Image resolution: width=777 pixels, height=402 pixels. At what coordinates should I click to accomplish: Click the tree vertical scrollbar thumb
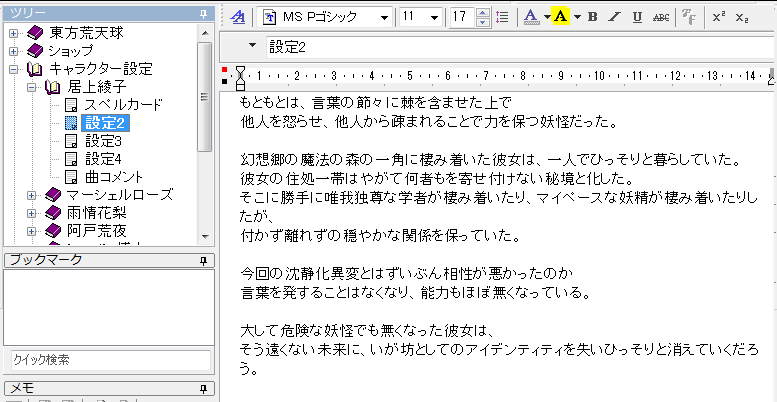click(x=205, y=96)
